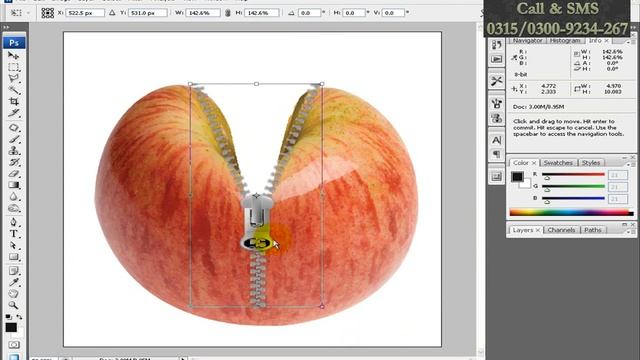Open the Tool Presets dock icon
640x360 pixels.
tap(497, 81)
